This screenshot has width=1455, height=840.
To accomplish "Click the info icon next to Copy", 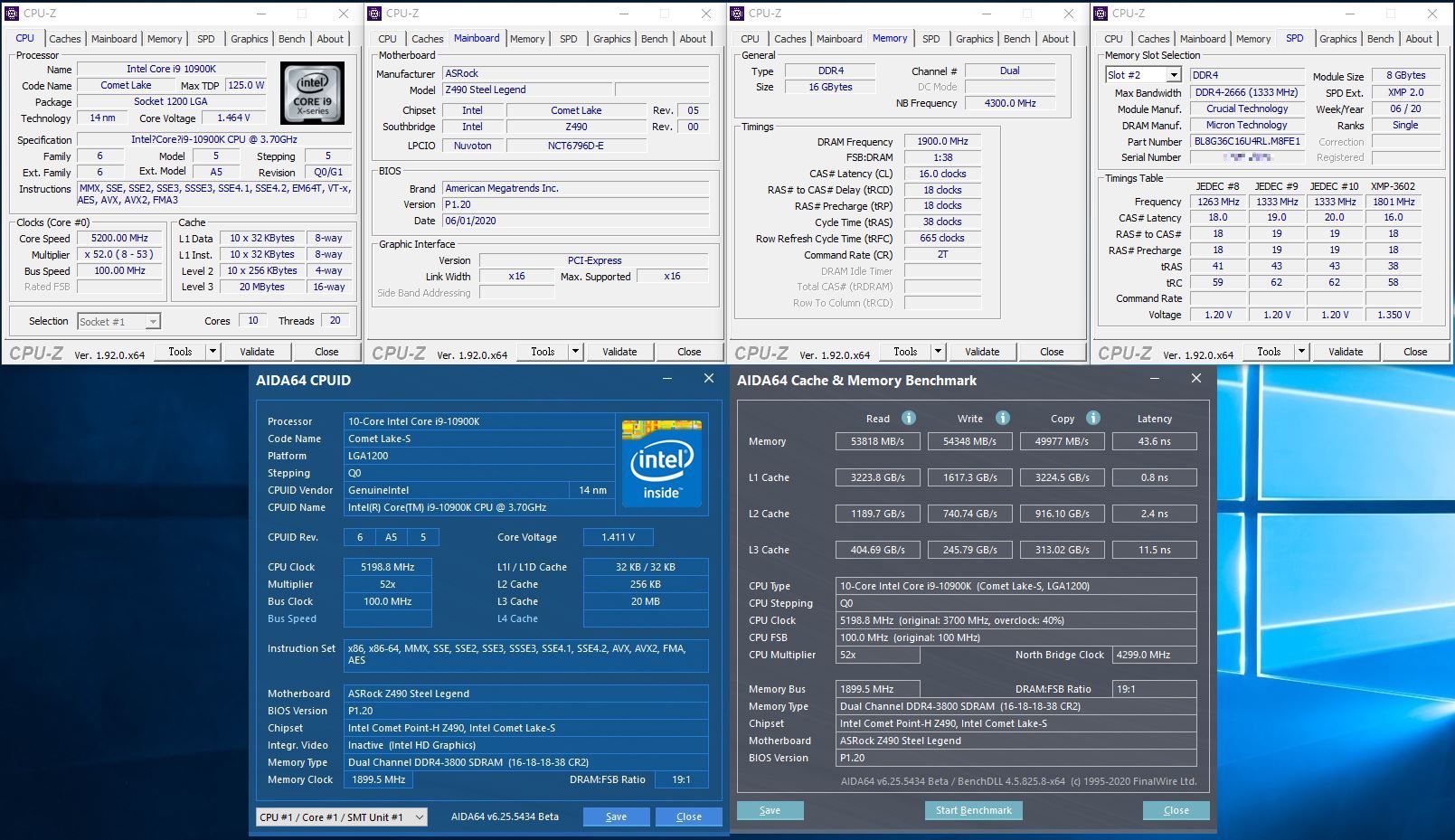I will [1093, 418].
